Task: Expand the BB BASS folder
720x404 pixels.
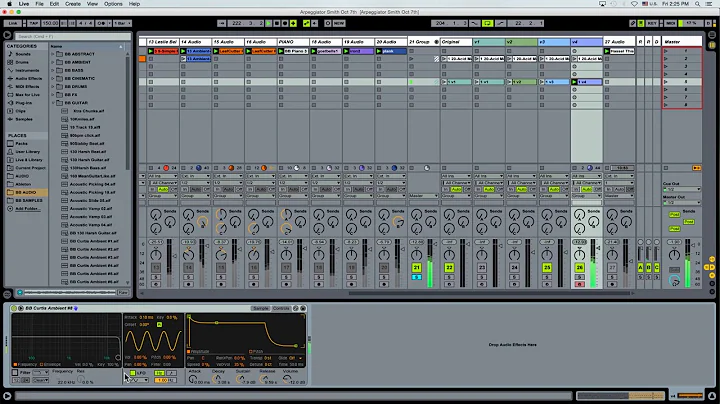Action: tap(53, 70)
